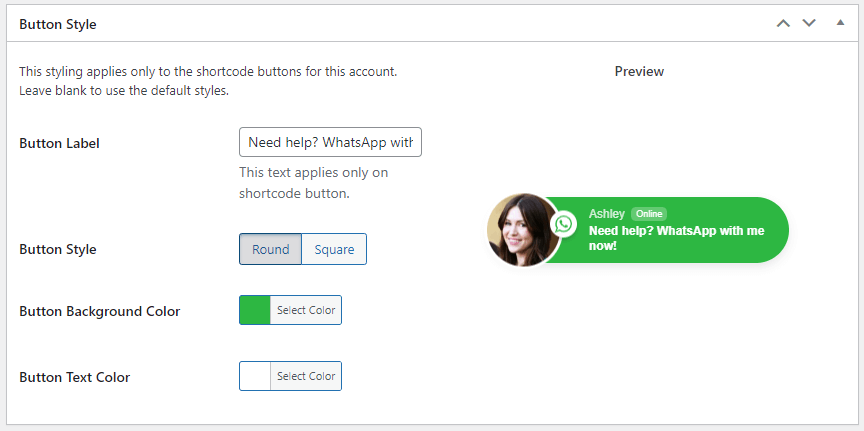Select the Square button style
The image size is (864, 431).
pos(334,249)
